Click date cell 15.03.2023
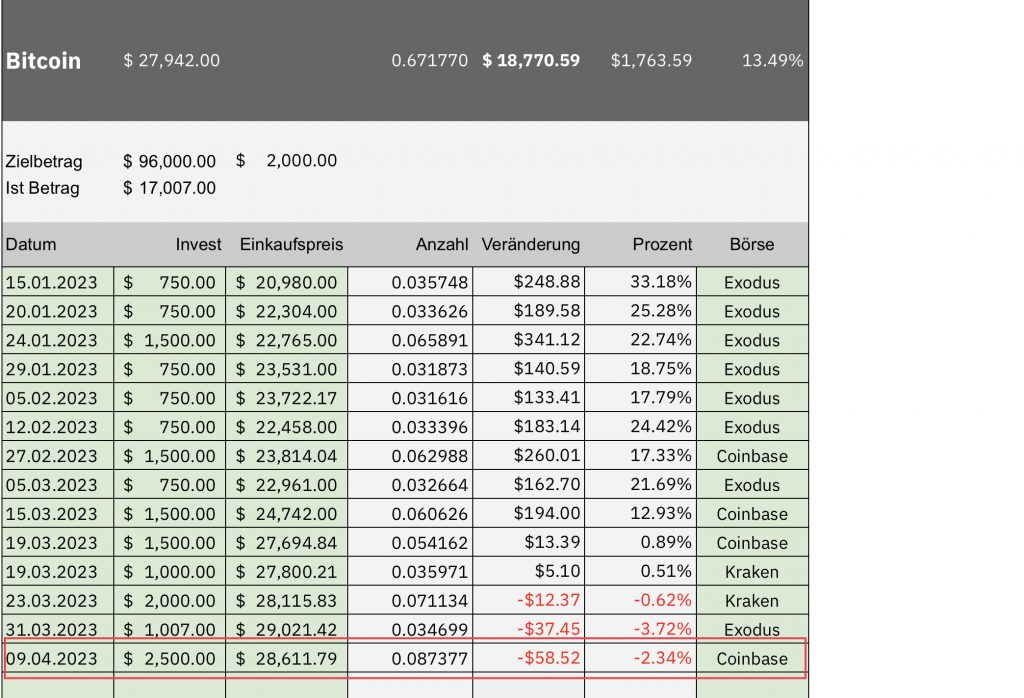1024x698 pixels. point(57,514)
